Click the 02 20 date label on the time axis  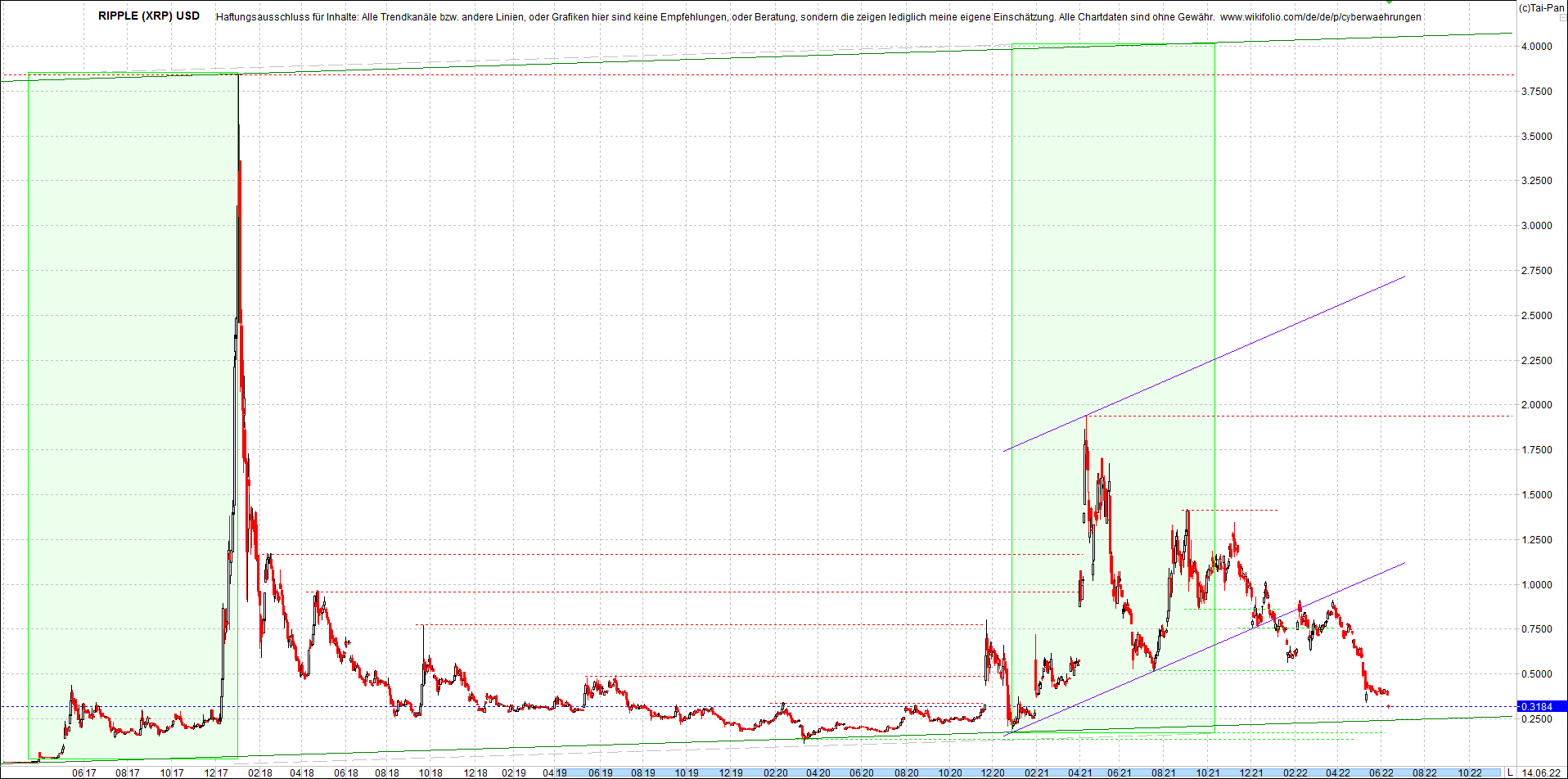tap(776, 772)
